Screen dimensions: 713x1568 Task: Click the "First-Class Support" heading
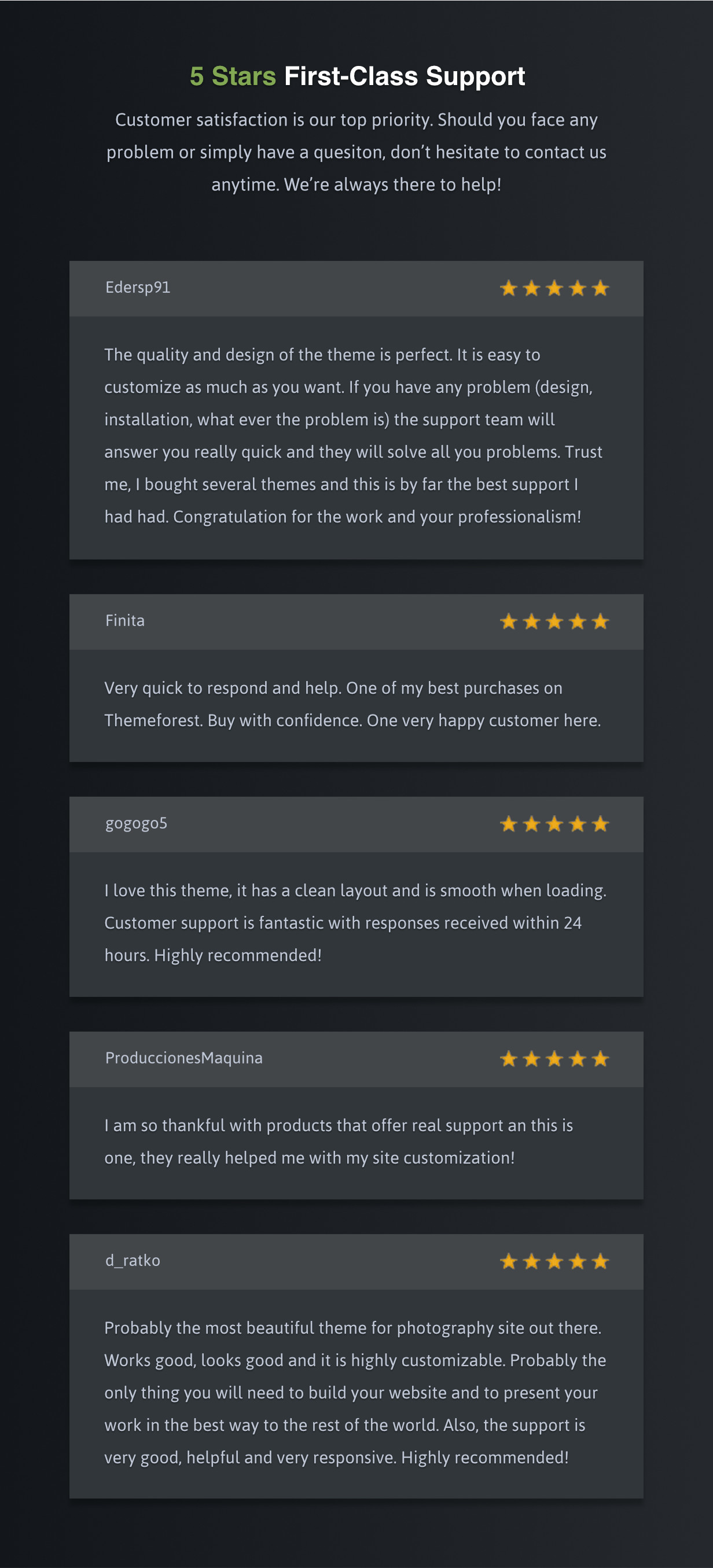pos(405,77)
